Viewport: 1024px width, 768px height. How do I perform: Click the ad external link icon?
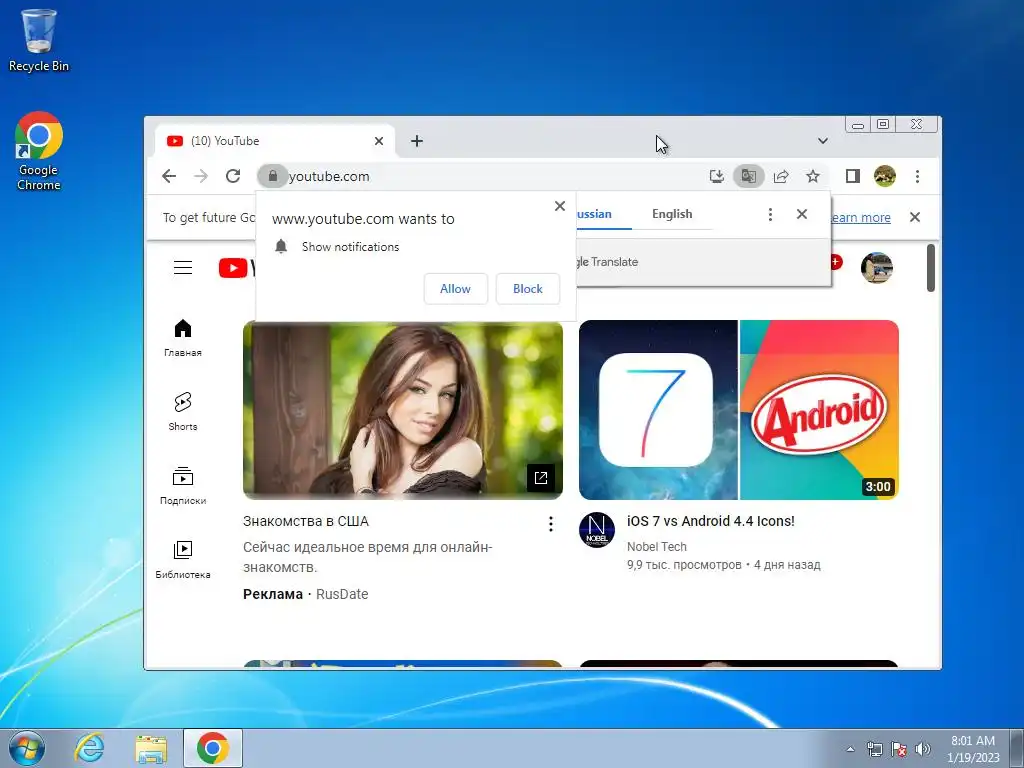tap(541, 478)
